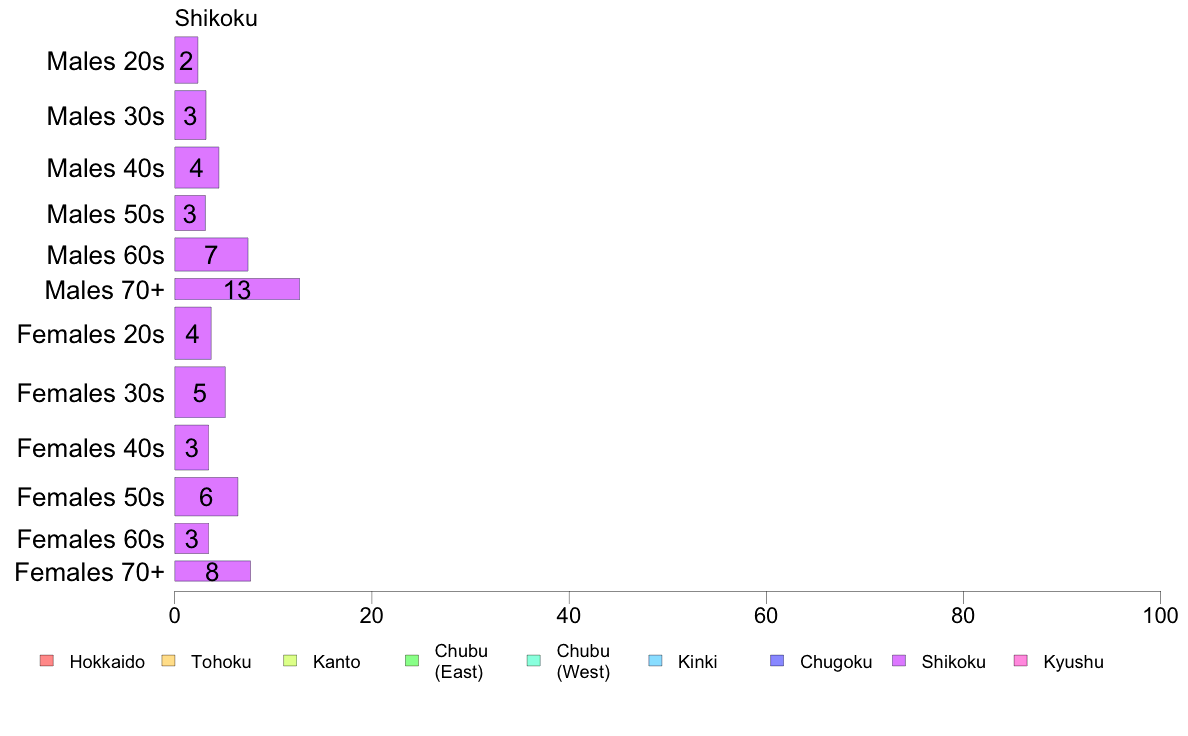This screenshot has height=736, width=1188.
Task: Select the Males 20s bar showing 2
Action: click(x=186, y=60)
